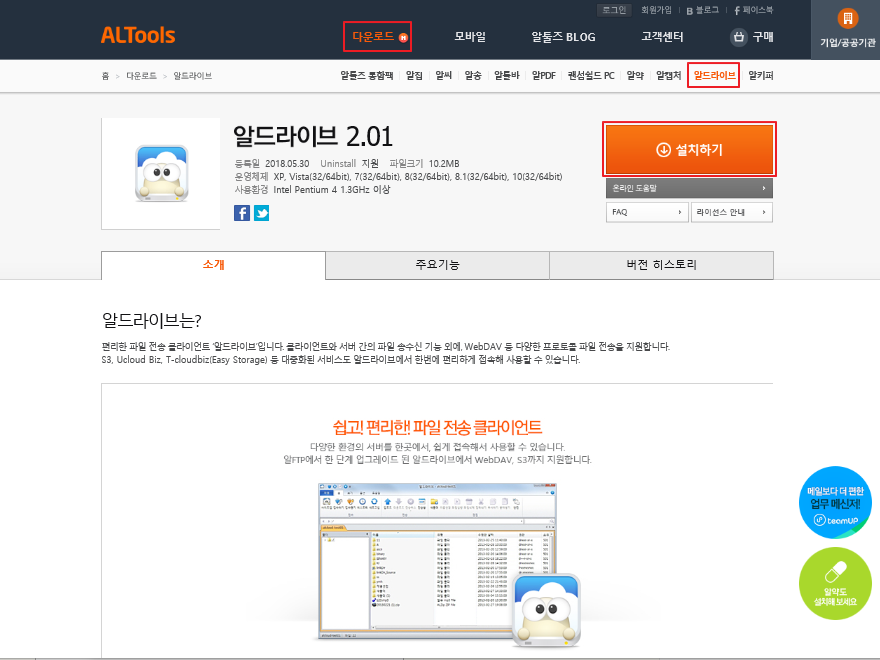Click the 로그인 link

pyautogui.click(x=614, y=10)
